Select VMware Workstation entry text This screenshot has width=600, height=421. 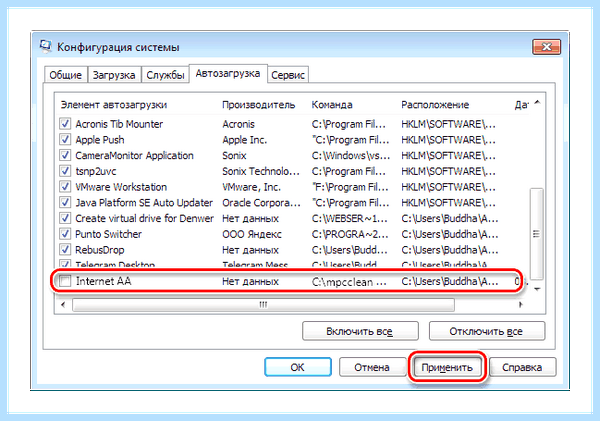(x=121, y=187)
